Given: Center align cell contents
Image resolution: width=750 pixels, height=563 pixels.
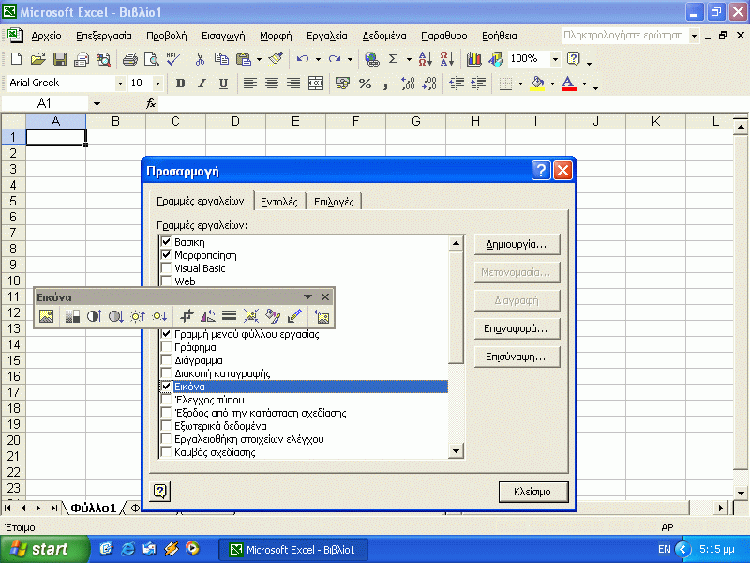Looking at the screenshot, I should tap(271, 84).
